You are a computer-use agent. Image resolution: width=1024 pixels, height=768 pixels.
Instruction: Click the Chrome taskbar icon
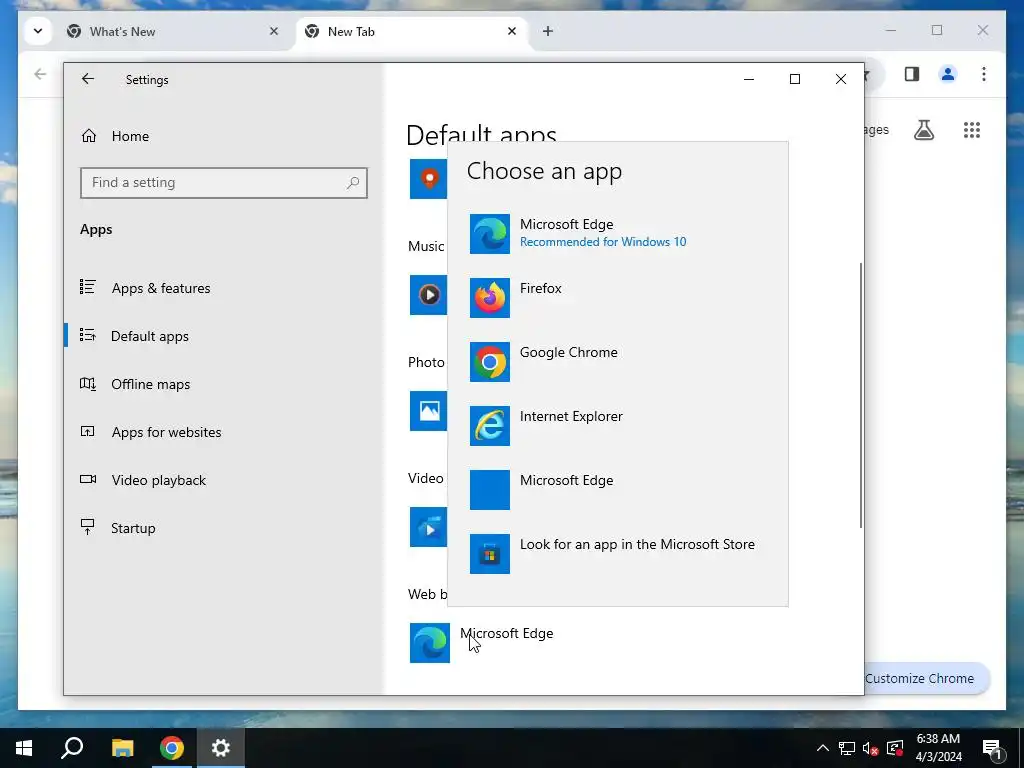[172, 748]
